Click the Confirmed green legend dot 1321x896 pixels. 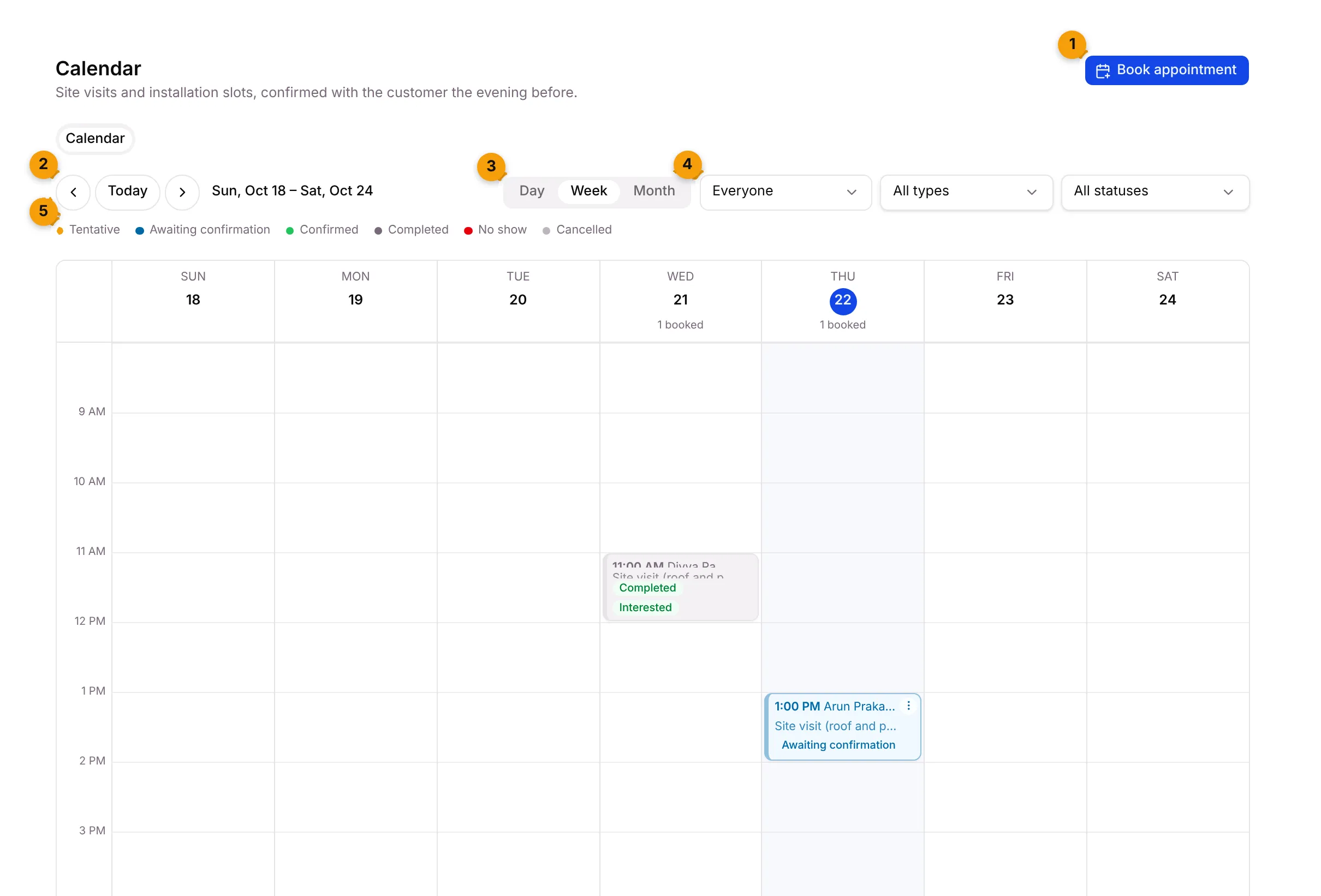point(289,231)
